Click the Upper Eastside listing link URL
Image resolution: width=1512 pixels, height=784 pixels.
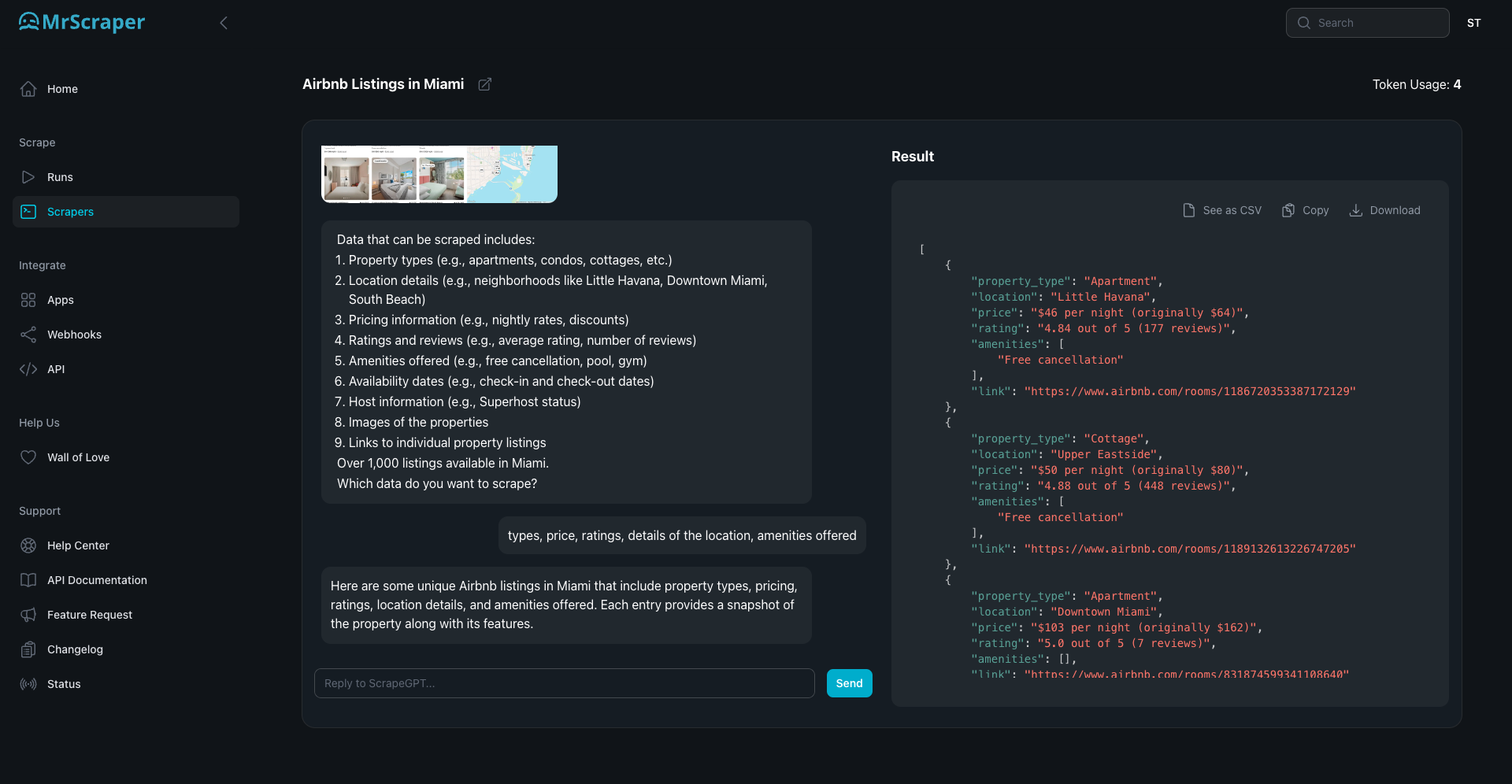1190,549
